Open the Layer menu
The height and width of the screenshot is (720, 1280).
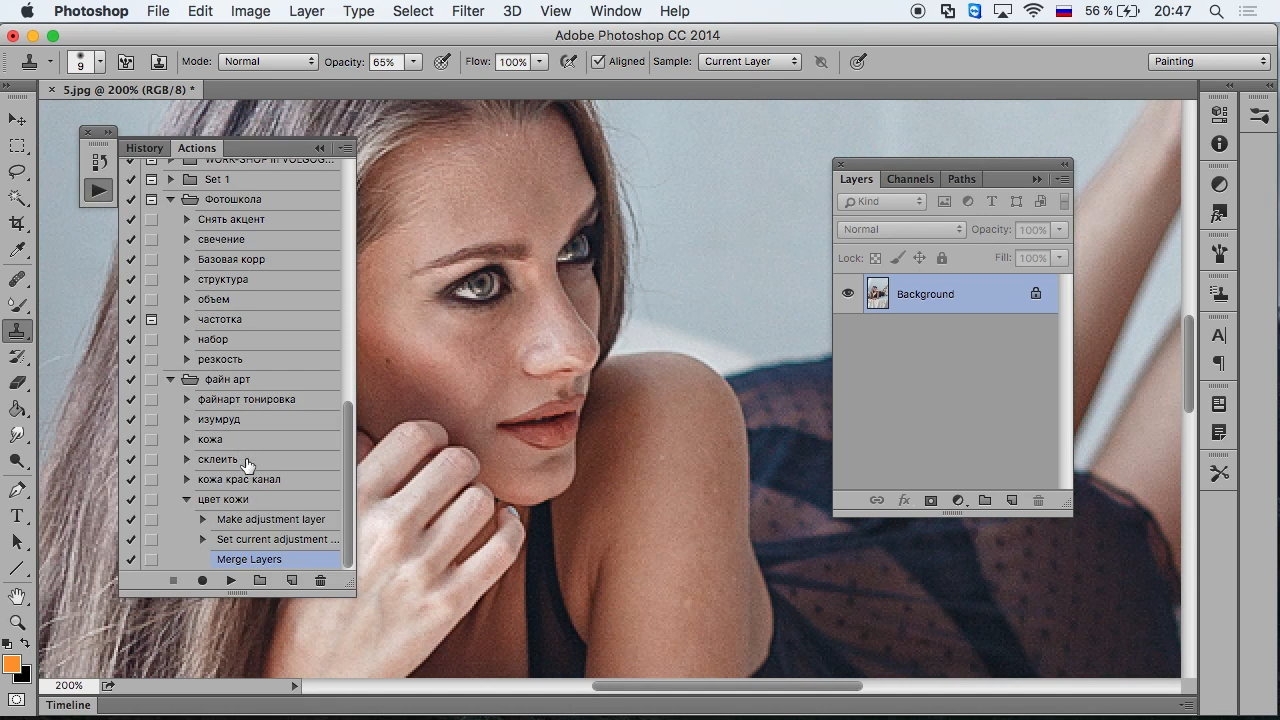point(306,11)
